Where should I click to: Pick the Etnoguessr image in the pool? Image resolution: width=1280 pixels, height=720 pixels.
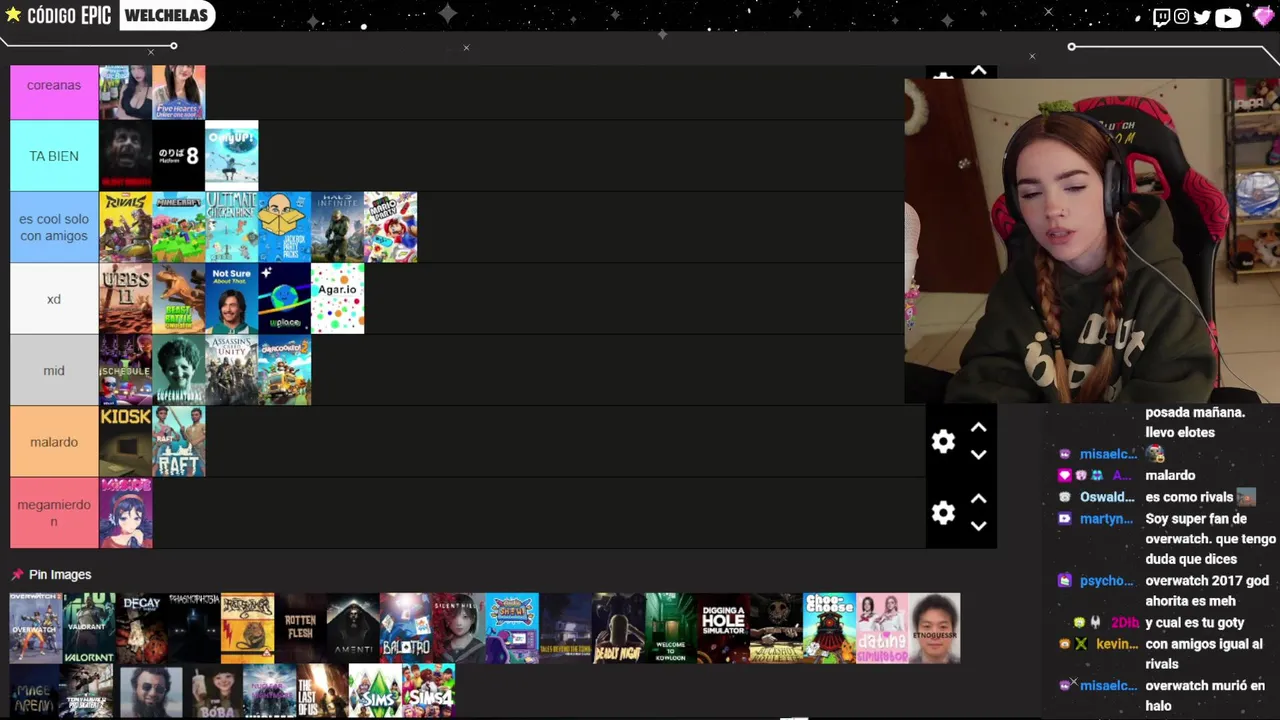pyautogui.click(x=935, y=628)
